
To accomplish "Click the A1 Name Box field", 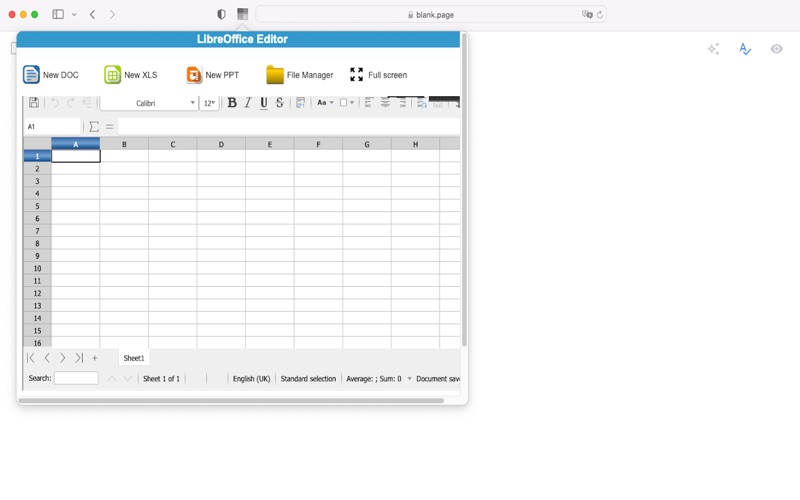I will (52, 127).
